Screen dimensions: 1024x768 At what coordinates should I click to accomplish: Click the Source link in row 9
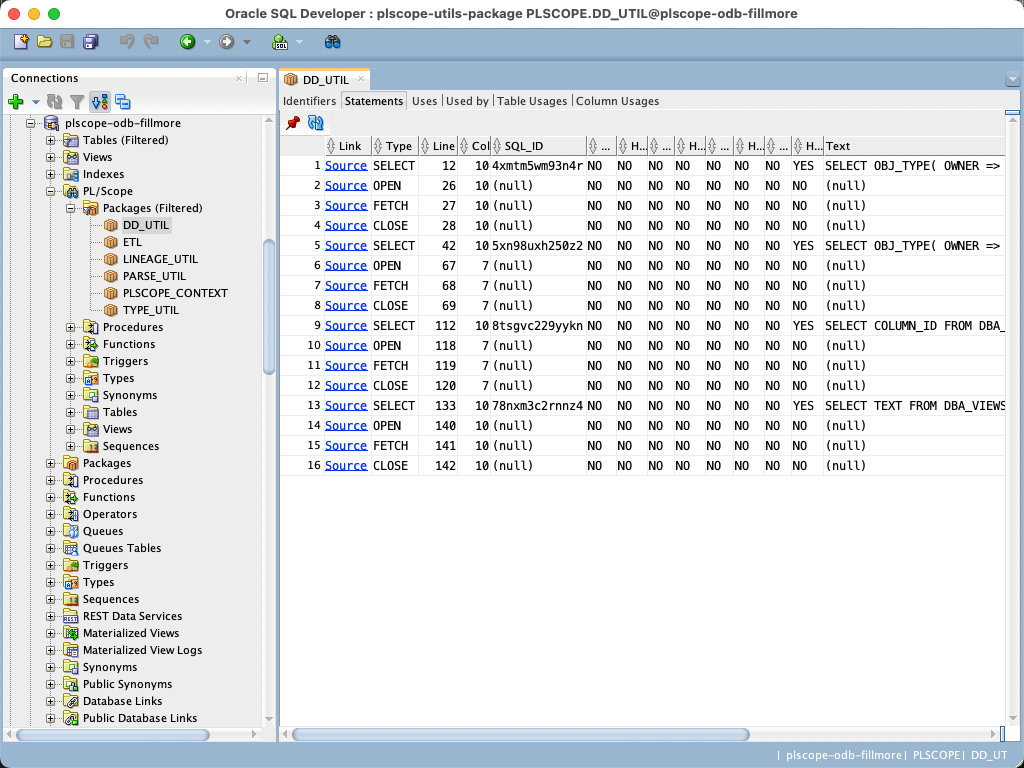click(346, 326)
